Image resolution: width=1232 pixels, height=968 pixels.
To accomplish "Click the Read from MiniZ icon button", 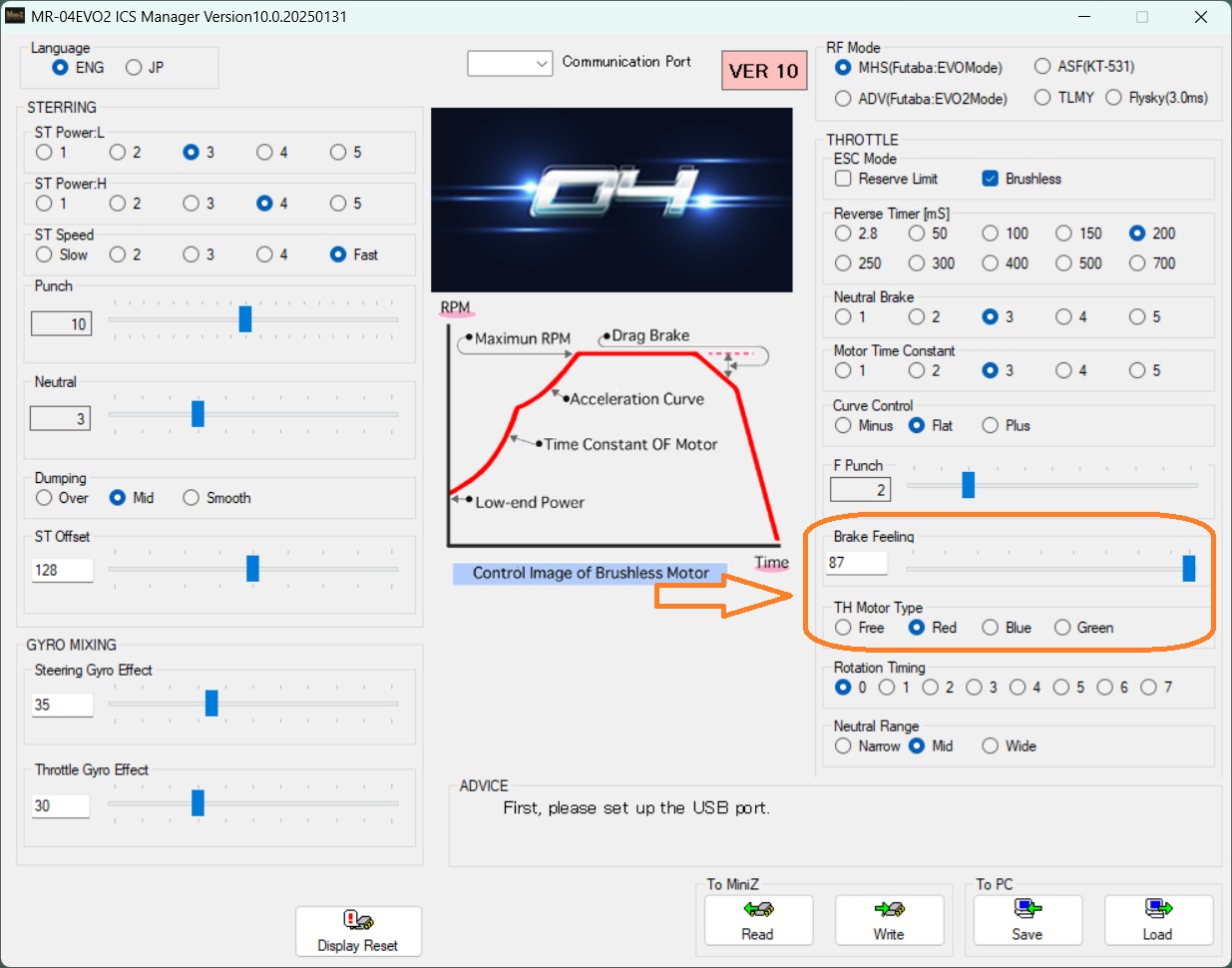I will click(758, 919).
